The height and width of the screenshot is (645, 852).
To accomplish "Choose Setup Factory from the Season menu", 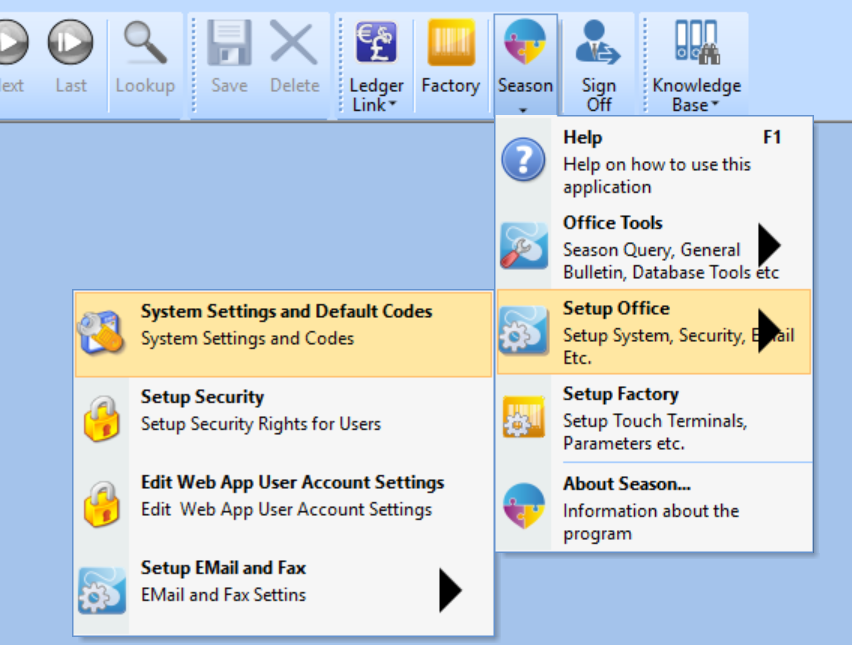I will 654,417.
